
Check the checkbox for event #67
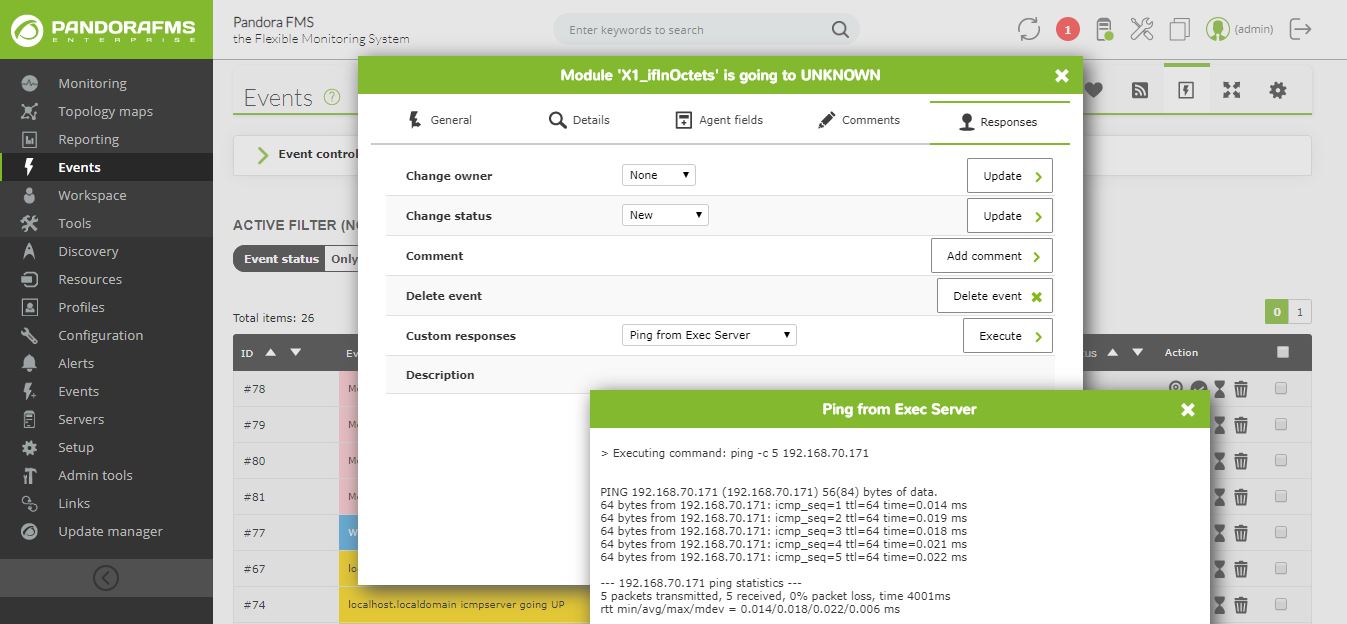point(1281,569)
